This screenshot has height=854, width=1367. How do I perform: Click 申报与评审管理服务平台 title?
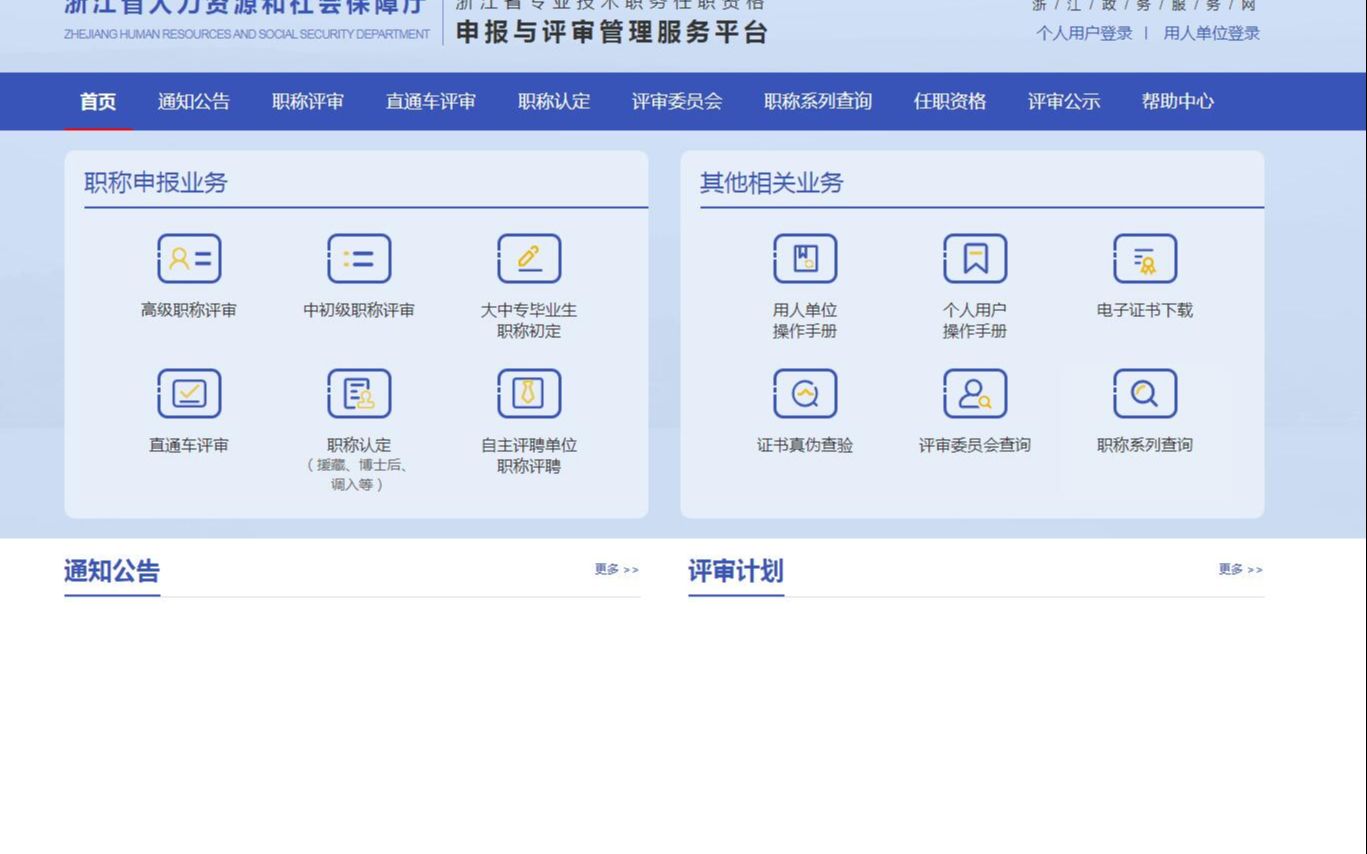pos(612,32)
